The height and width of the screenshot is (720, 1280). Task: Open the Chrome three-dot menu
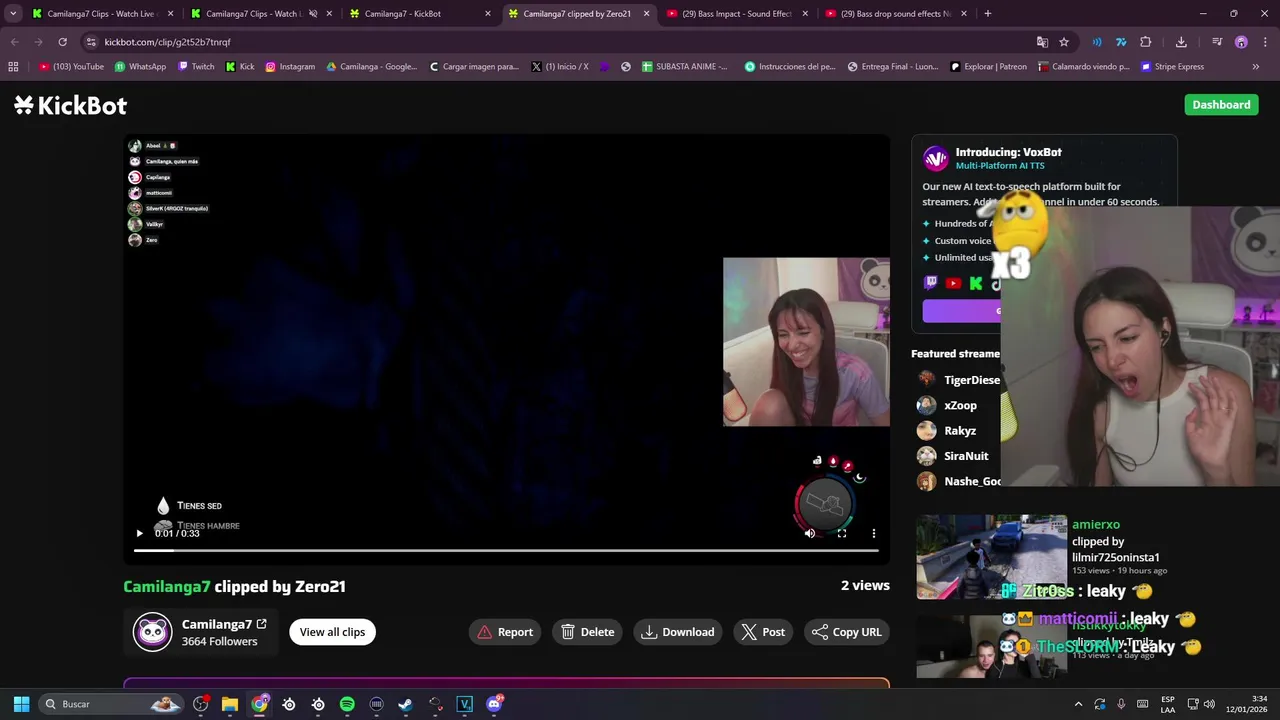(1266, 42)
